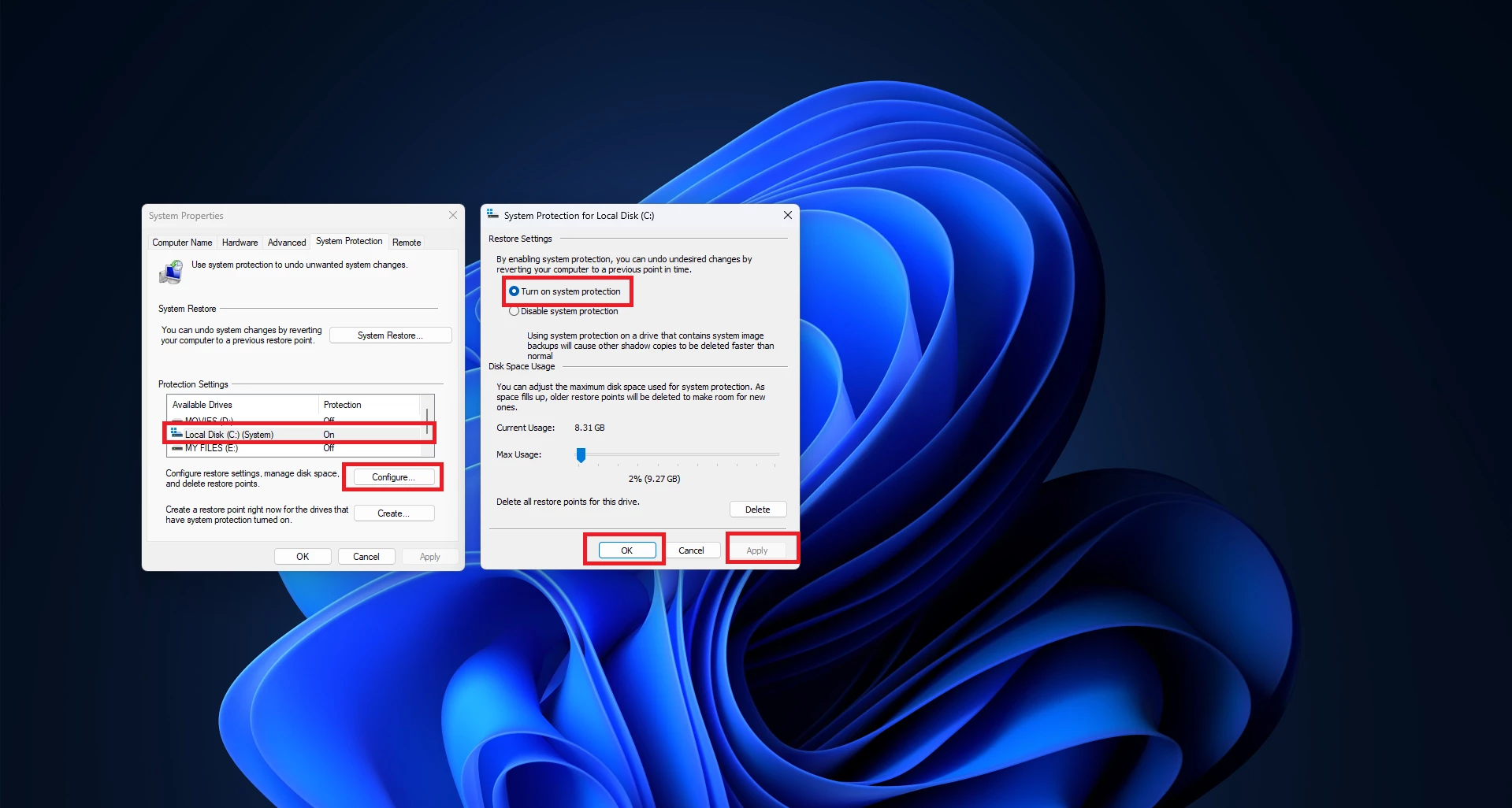Switch to the Advanced tab
The width and height of the screenshot is (1512, 808).
(x=287, y=243)
